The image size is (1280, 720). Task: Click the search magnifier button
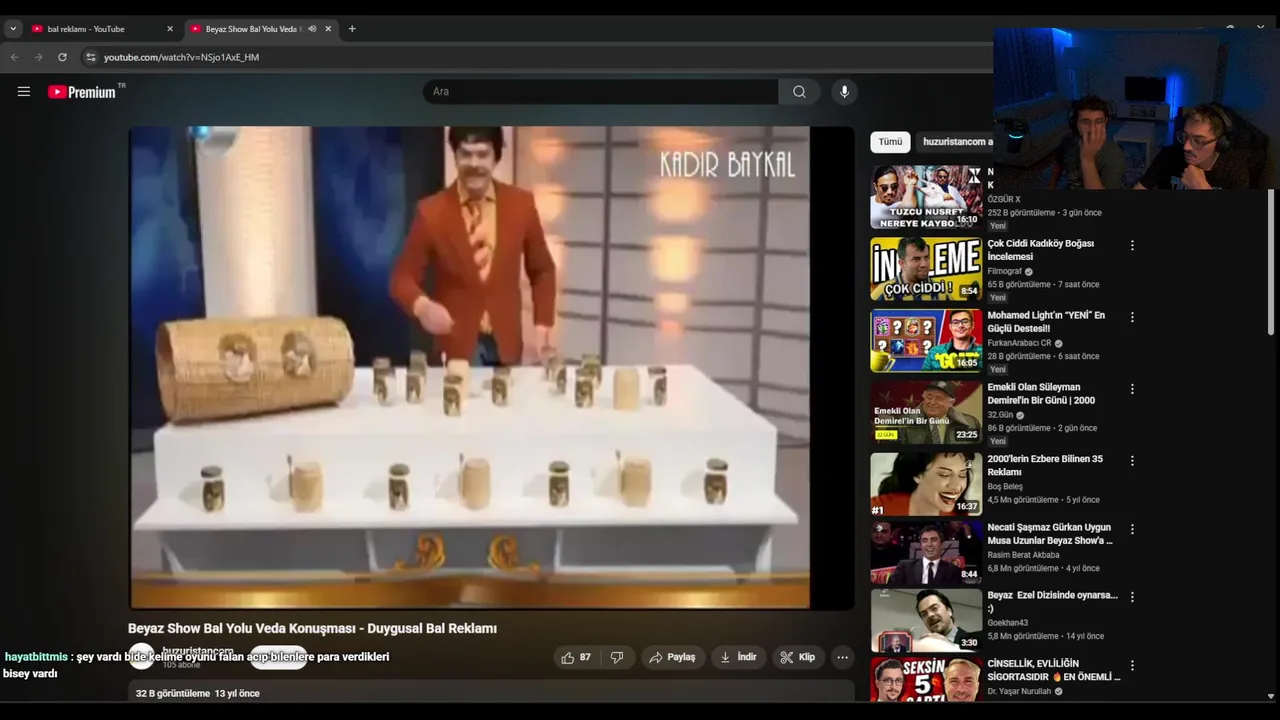tap(799, 91)
